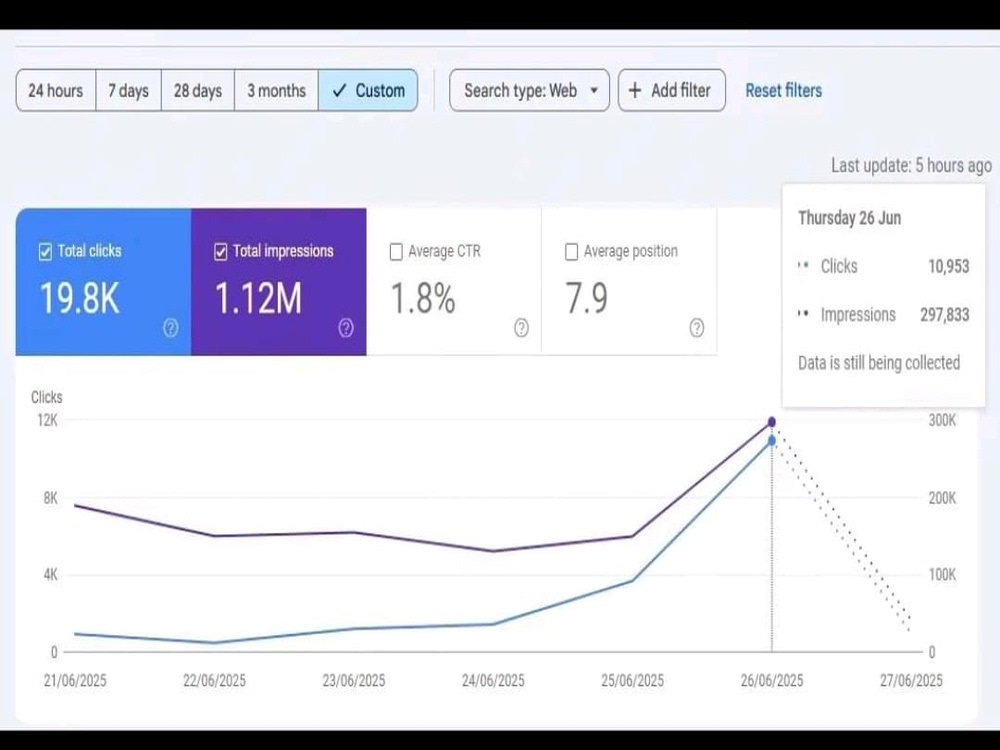
Task: Click the plus icon in Add filter
Action: click(x=635, y=91)
